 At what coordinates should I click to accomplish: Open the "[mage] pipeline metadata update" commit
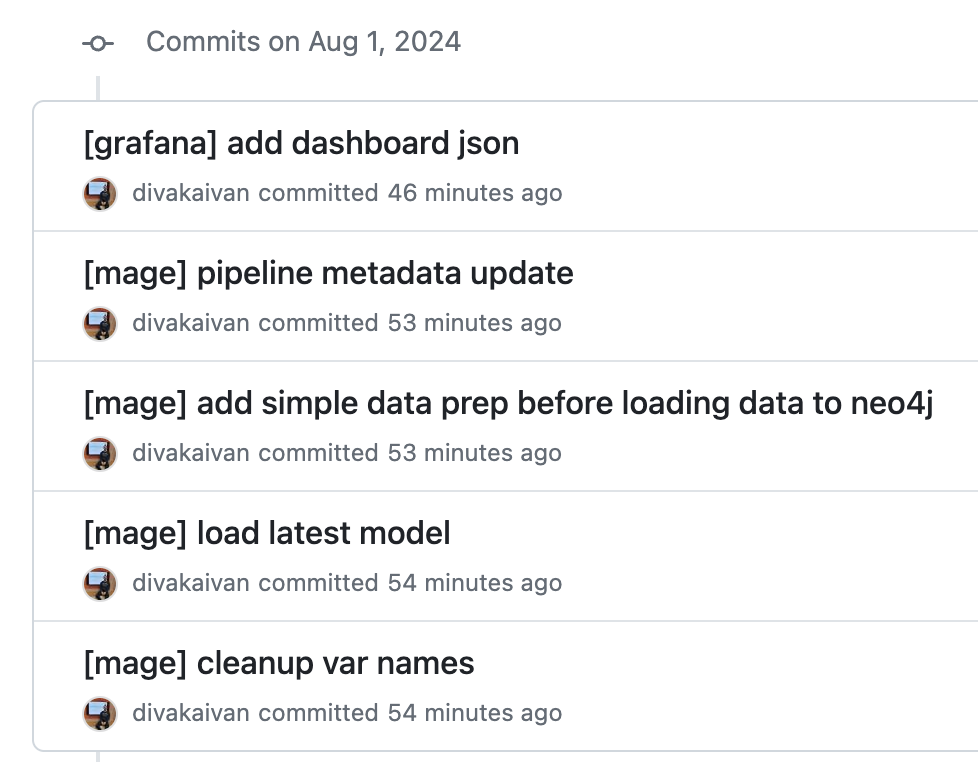tap(328, 273)
